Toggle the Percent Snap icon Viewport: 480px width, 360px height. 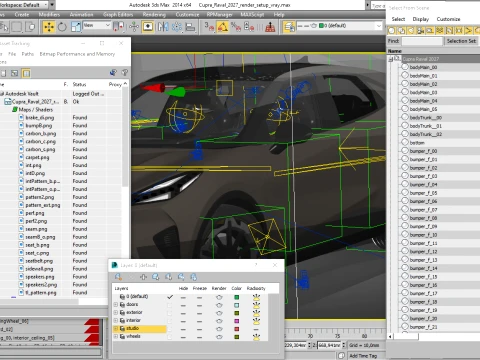coord(236,27)
